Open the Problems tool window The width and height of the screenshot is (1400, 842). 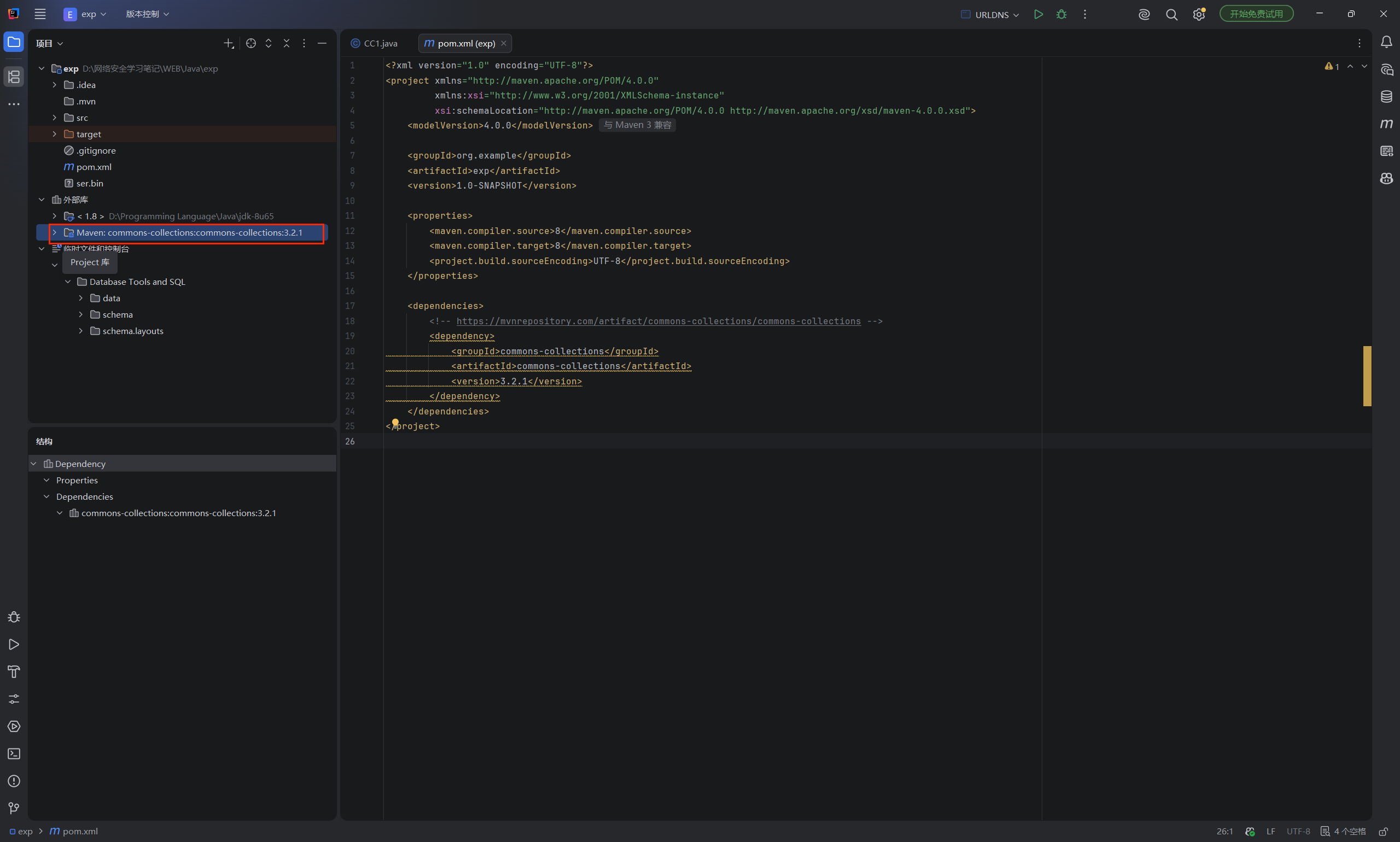[x=14, y=781]
